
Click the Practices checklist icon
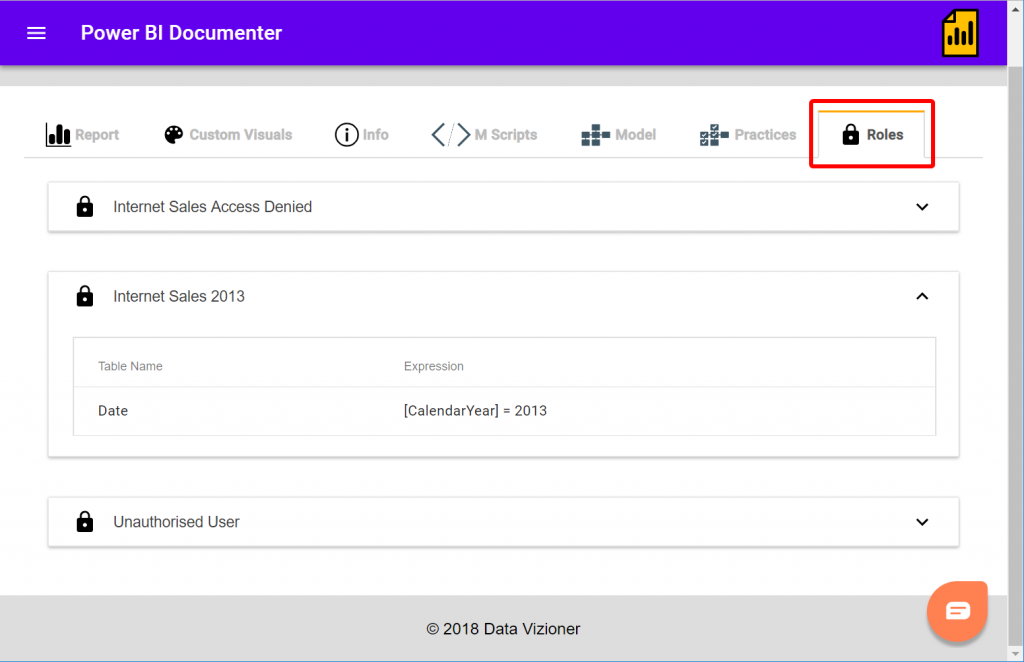(714, 135)
